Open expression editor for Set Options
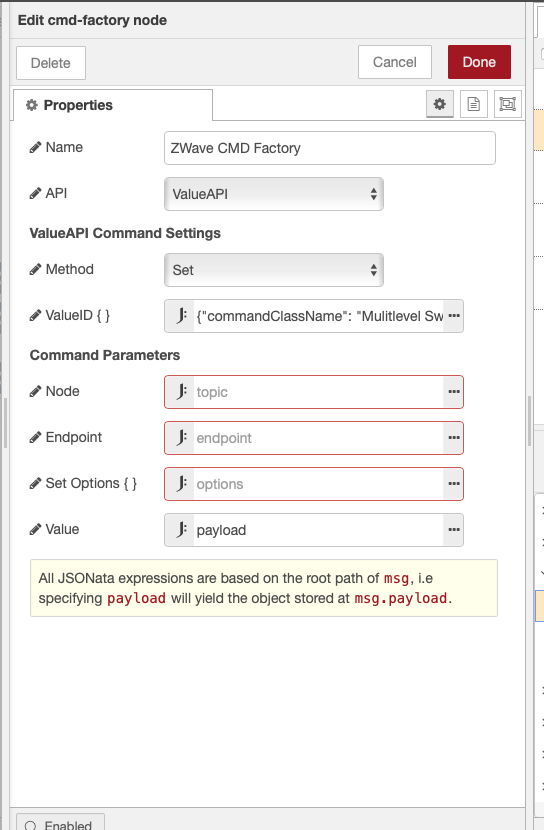 click(x=454, y=484)
